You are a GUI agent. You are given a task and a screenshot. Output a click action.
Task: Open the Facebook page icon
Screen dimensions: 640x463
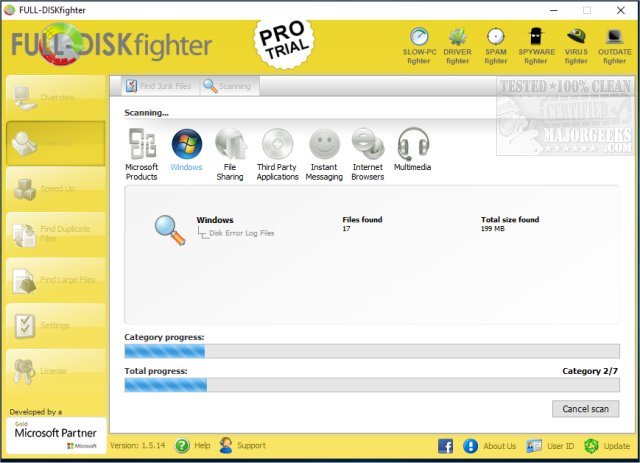pyautogui.click(x=445, y=446)
